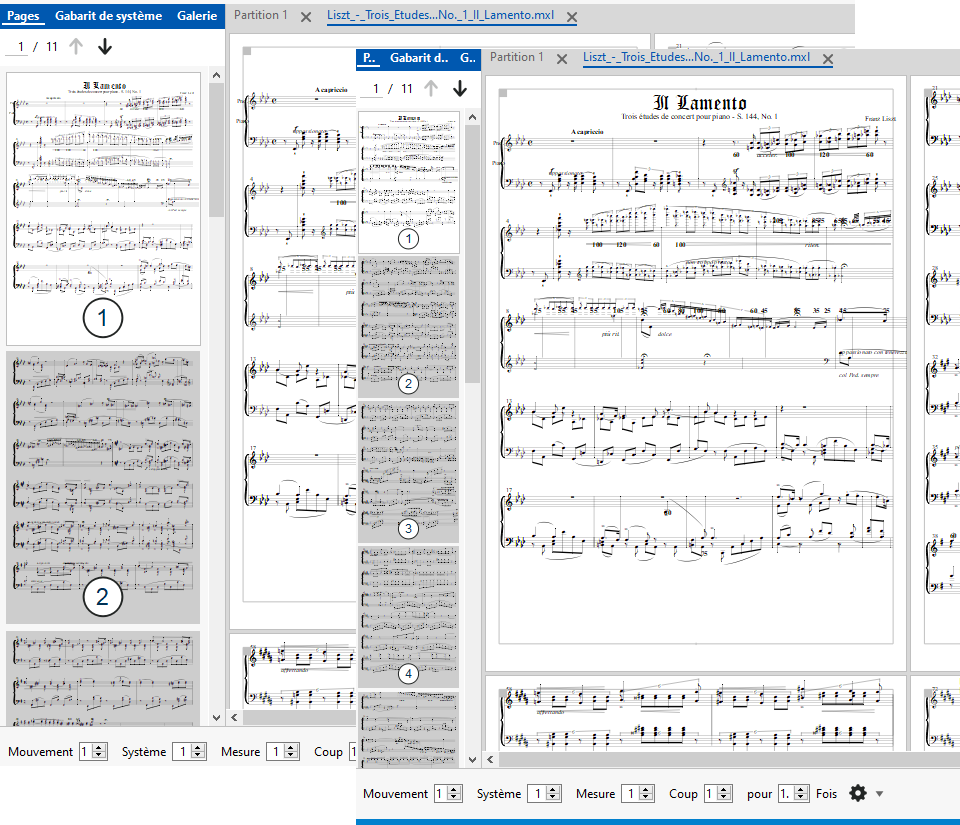Expand the dropdown arrow beside the gear icon
The width and height of the screenshot is (960, 825).
880,794
